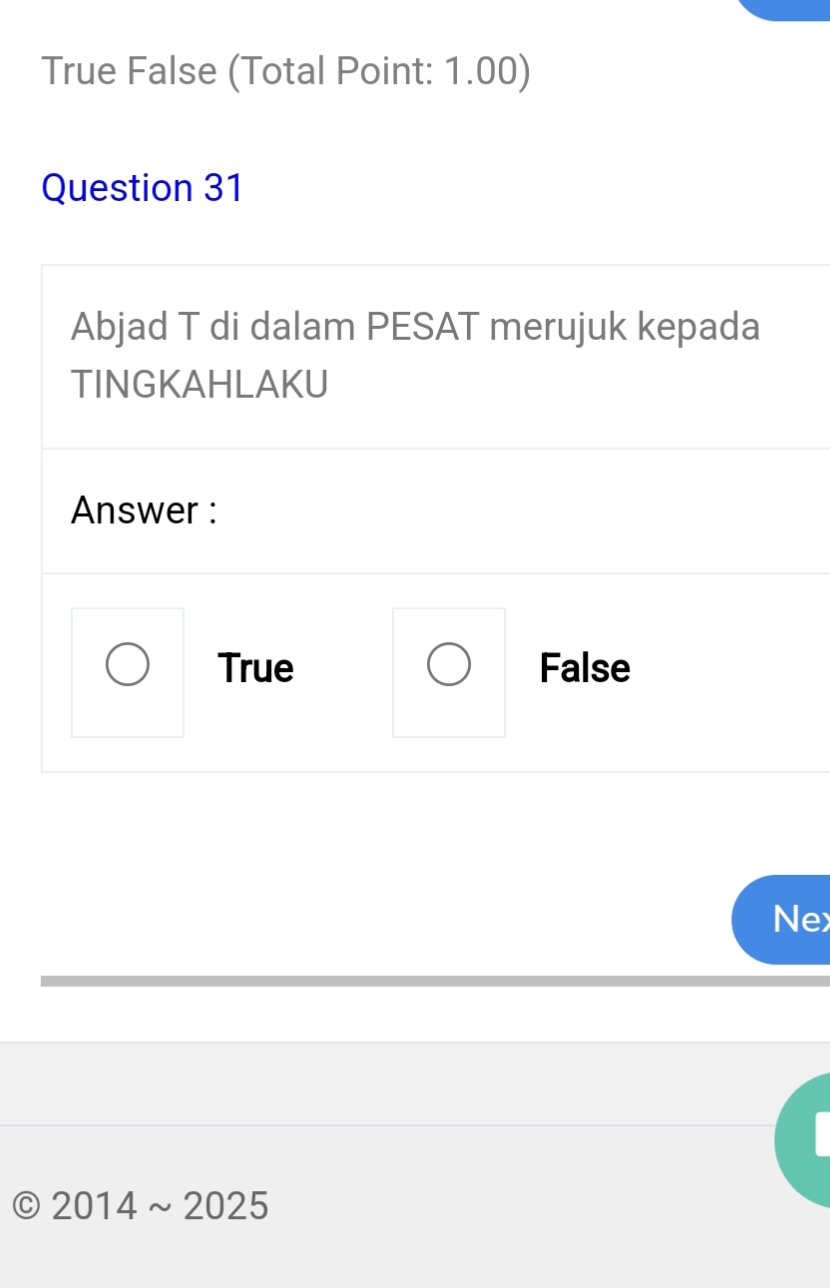Image resolution: width=830 pixels, height=1288 pixels.
Task: Click "Total Point: 1.00" score text
Action: [x=379, y=71]
